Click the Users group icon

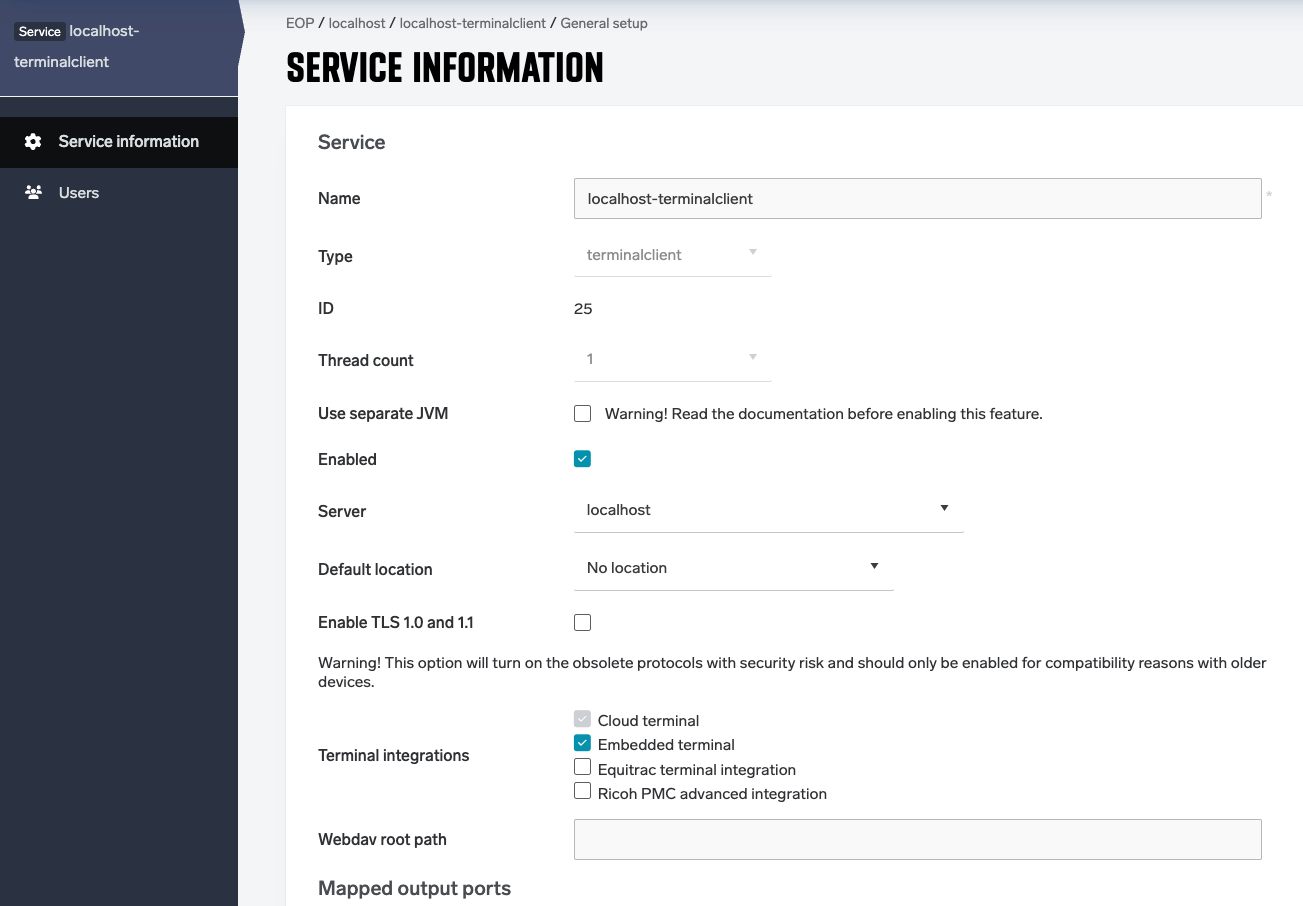(x=33, y=193)
